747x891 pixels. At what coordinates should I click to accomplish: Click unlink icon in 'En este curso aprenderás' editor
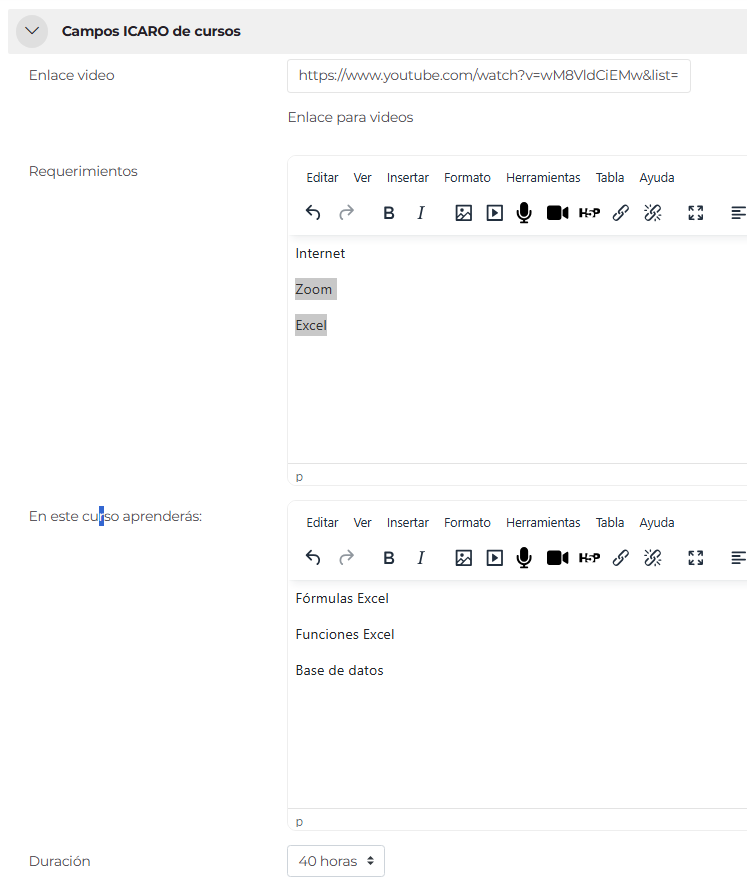tap(653, 558)
